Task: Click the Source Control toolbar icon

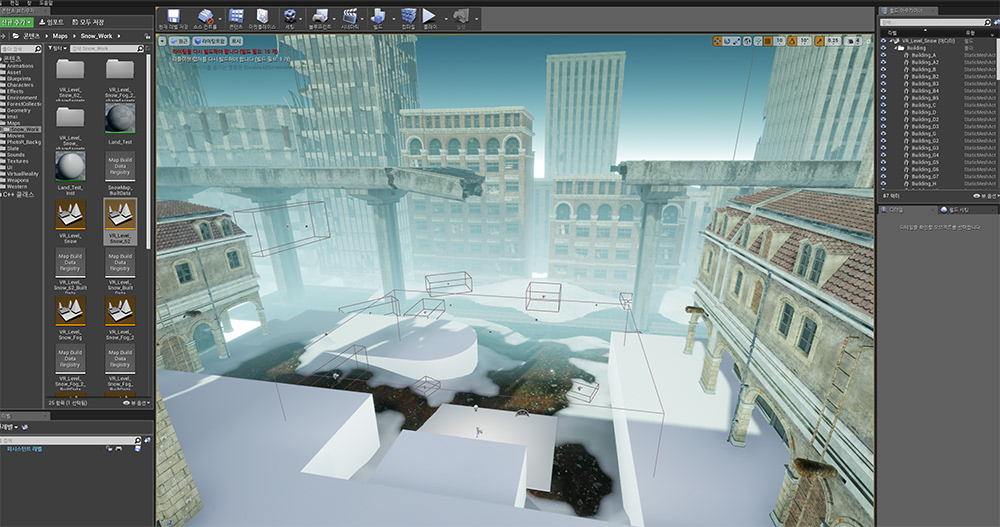Action: tap(205, 17)
